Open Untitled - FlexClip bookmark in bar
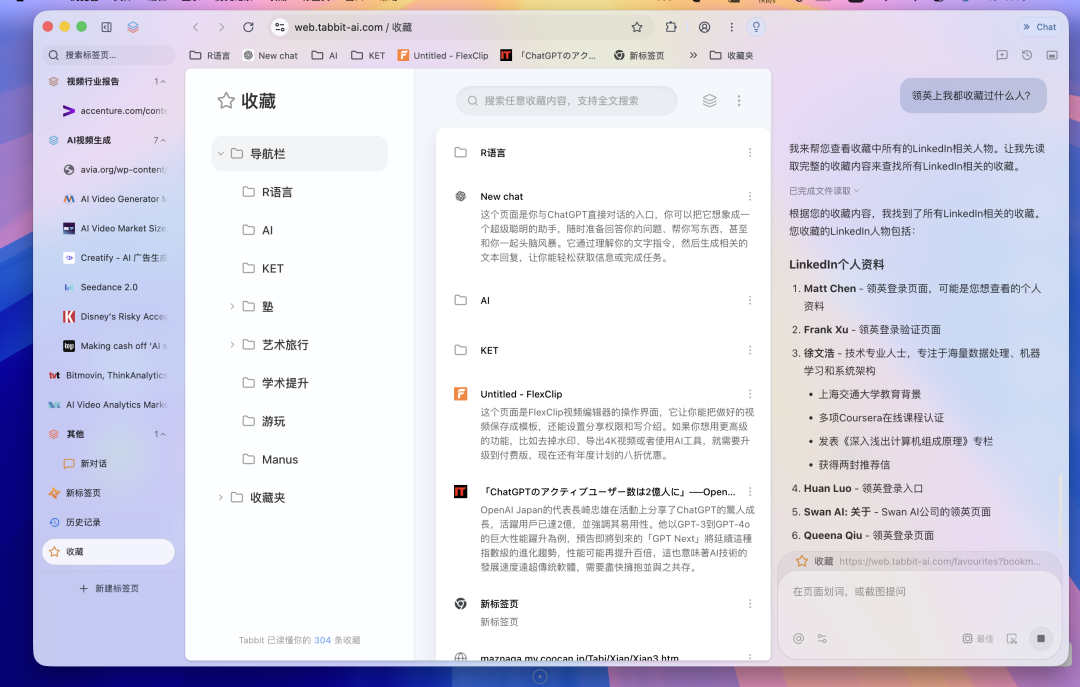The width and height of the screenshot is (1080, 687). [443, 55]
